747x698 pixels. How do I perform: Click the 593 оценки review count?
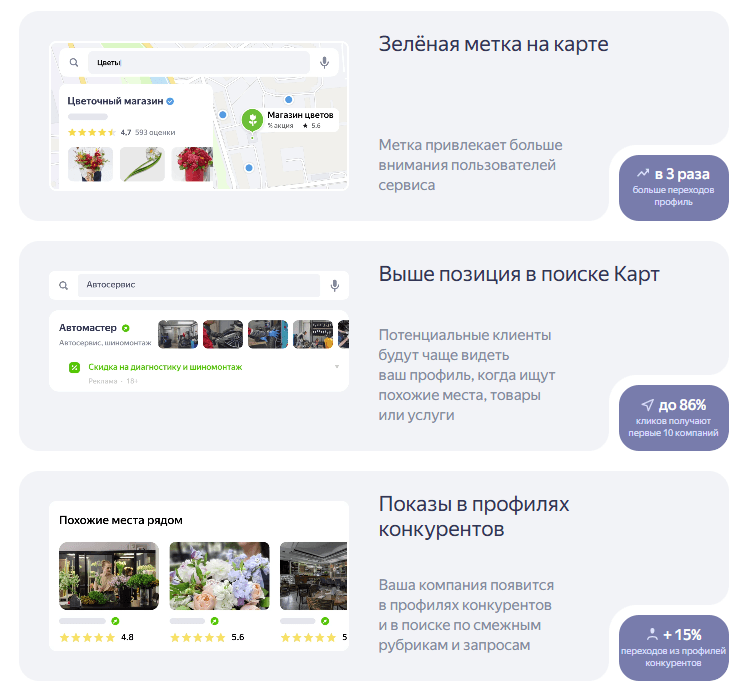[155, 132]
